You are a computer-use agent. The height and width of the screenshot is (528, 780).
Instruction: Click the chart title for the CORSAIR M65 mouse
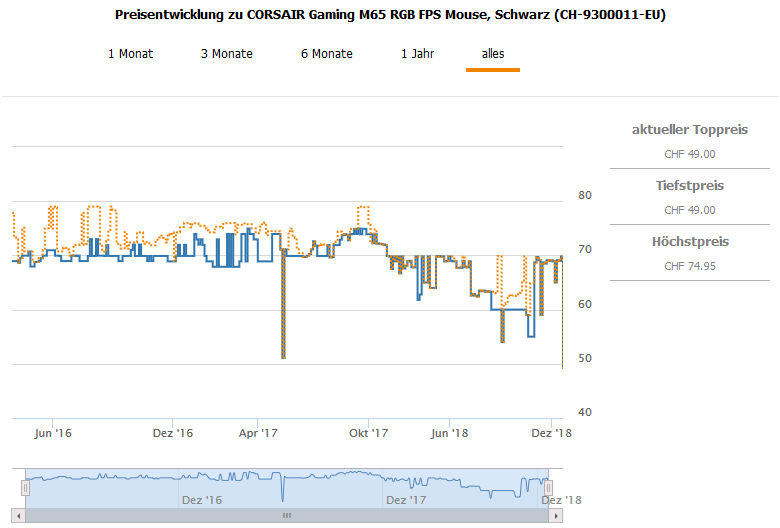pyautogui.click(x=390, y=16)
